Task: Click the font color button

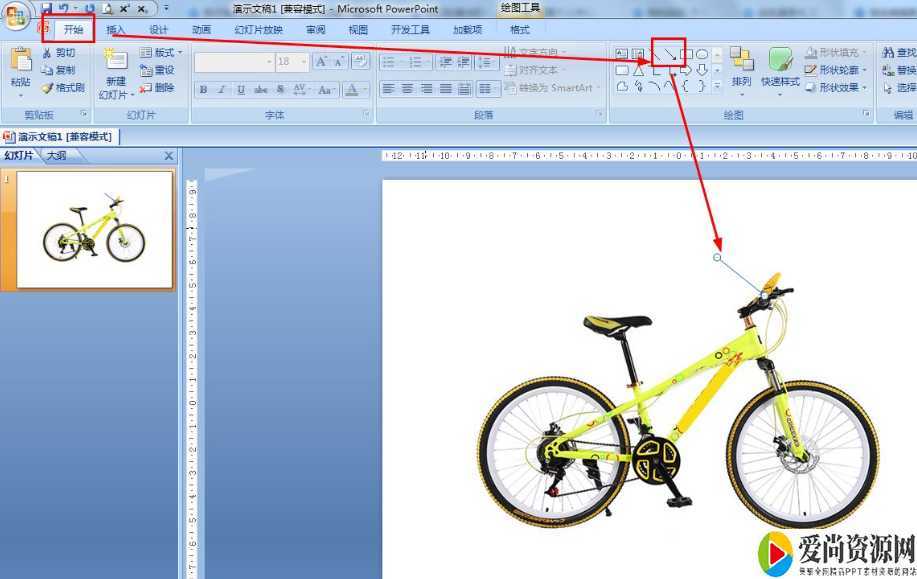Action: tap(351, 90)
